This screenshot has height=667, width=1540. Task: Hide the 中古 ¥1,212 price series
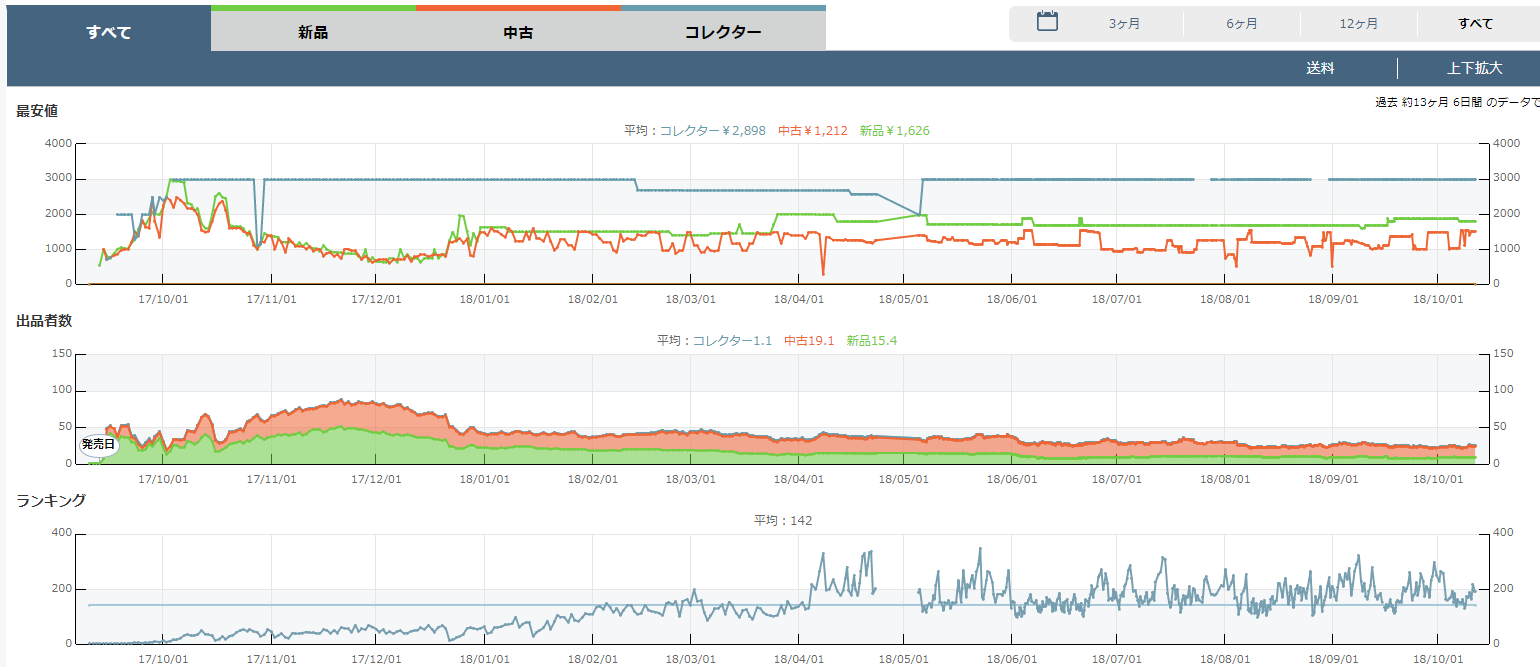(813, 131)
